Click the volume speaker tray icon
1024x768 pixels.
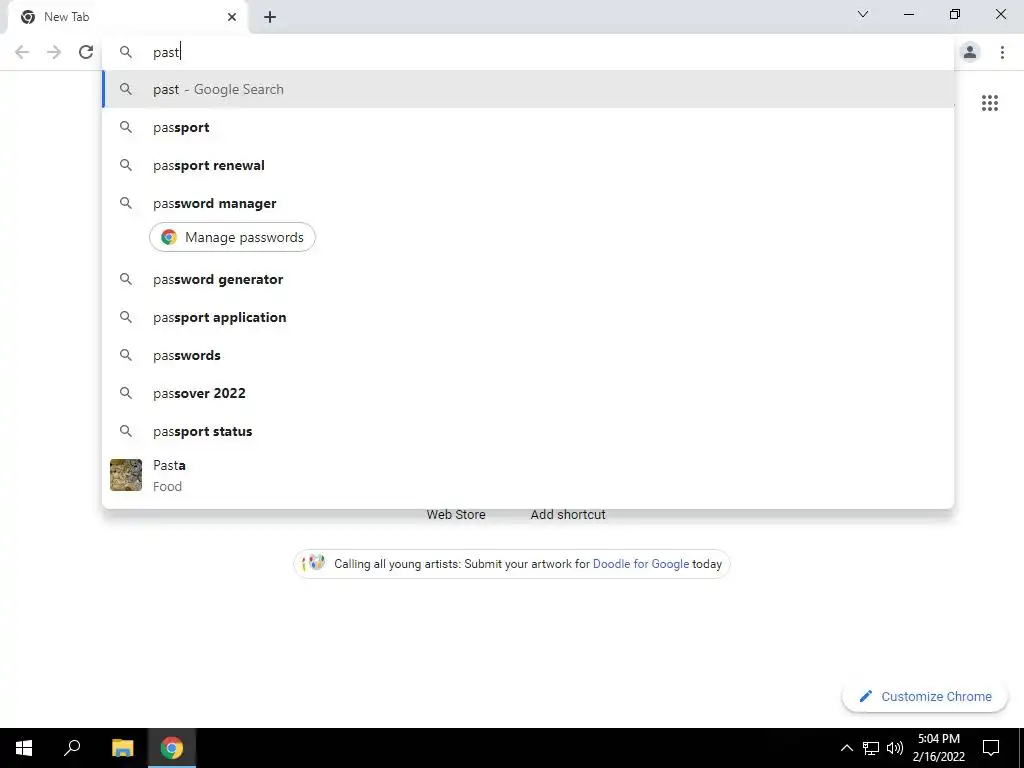click(895, 748)
